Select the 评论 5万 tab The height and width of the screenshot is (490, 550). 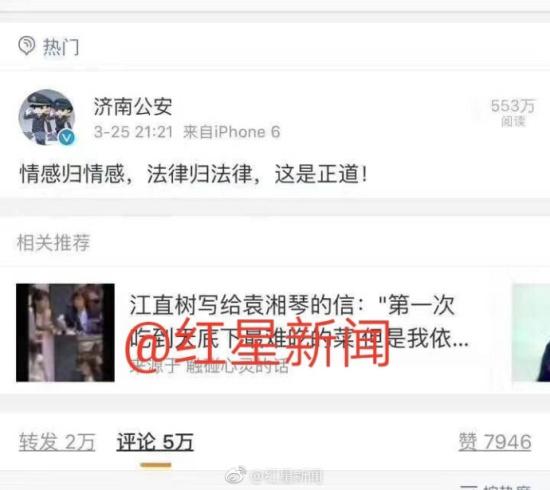[155, 442]
